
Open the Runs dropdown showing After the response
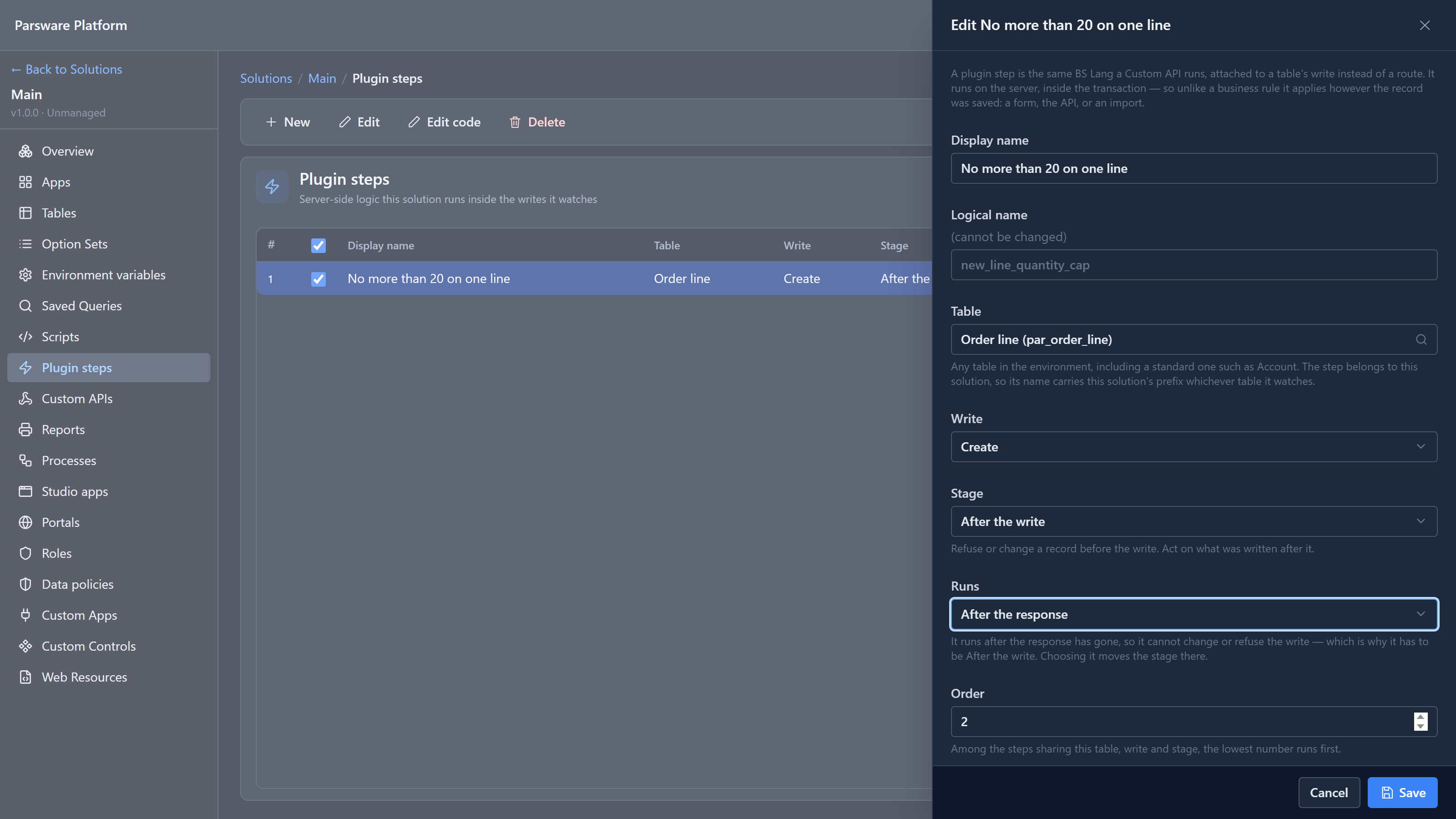coord(1194,614)
